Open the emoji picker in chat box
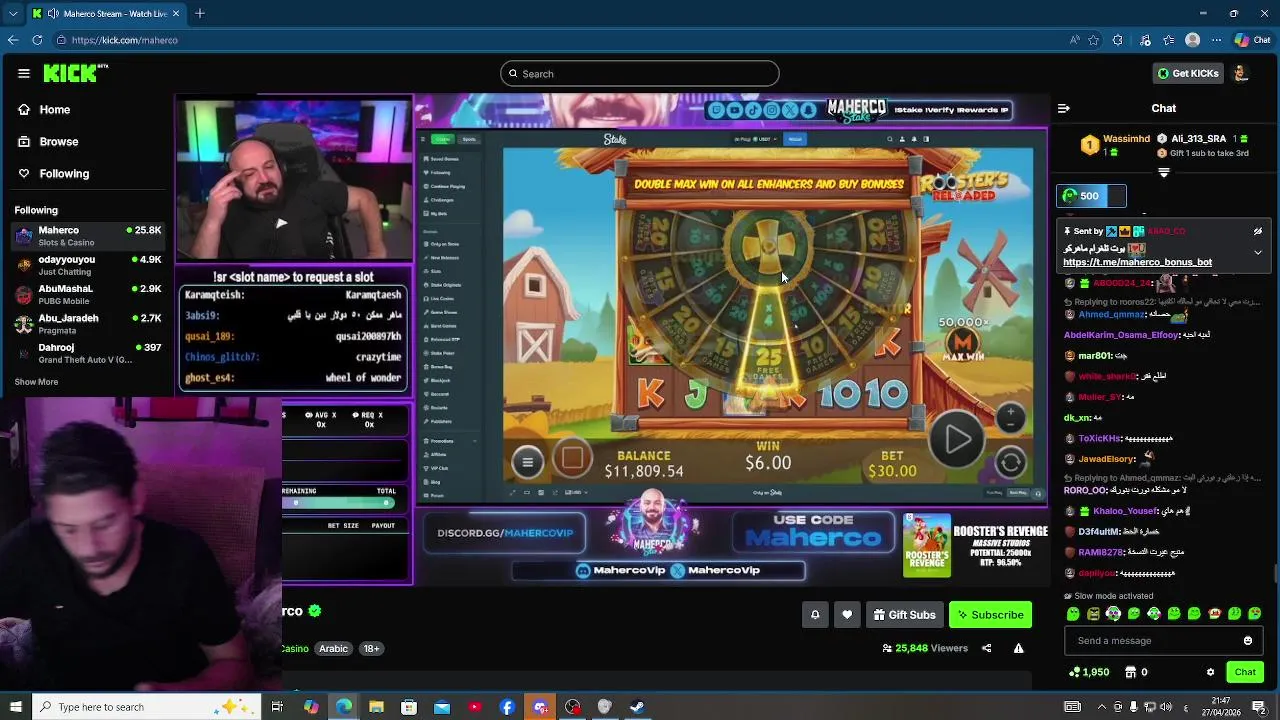The image size is (1280, 720). point(1248,641)
